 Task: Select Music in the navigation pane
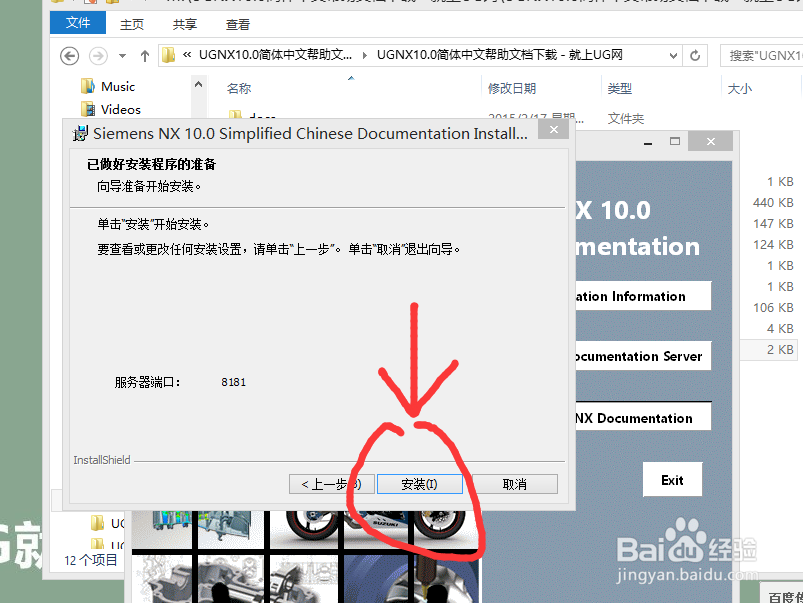coord(118,87)
